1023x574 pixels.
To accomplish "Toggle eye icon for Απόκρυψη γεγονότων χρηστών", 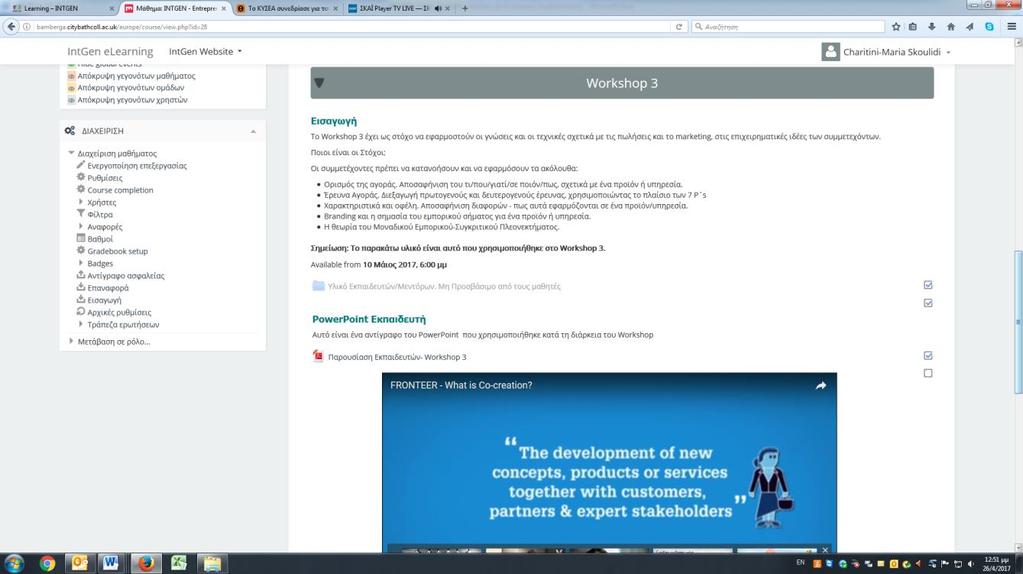I will tap(72, 100).
